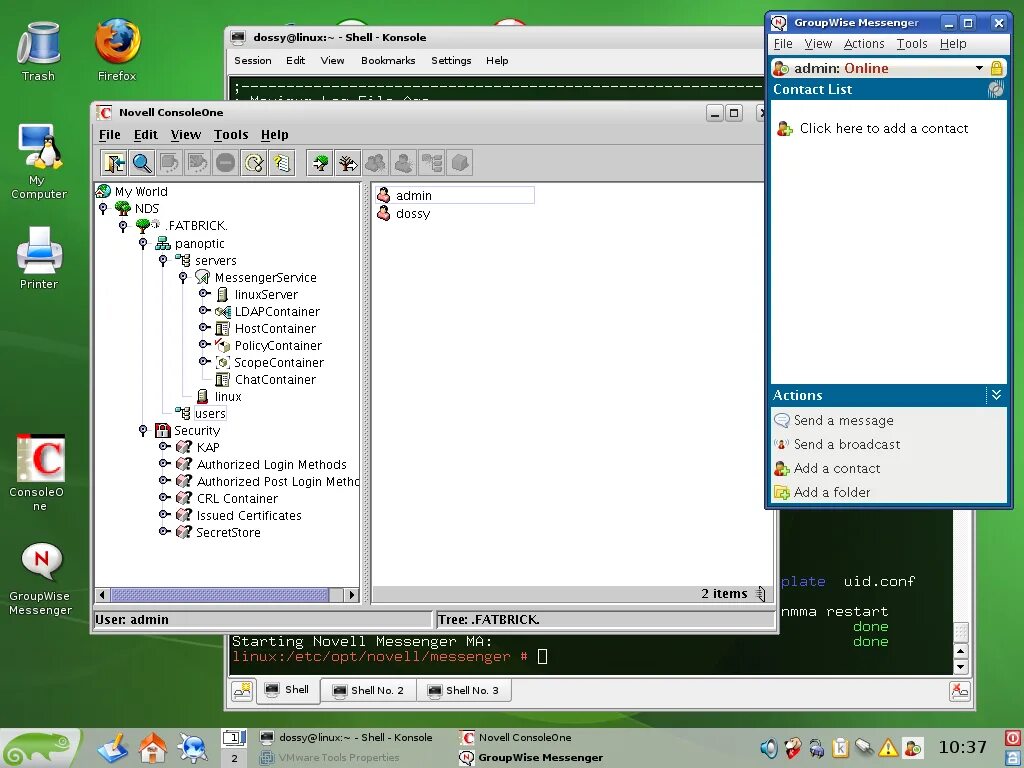Open Trash icon on desktop
This screenshot has height=768, width=1024.
point(39,52)
